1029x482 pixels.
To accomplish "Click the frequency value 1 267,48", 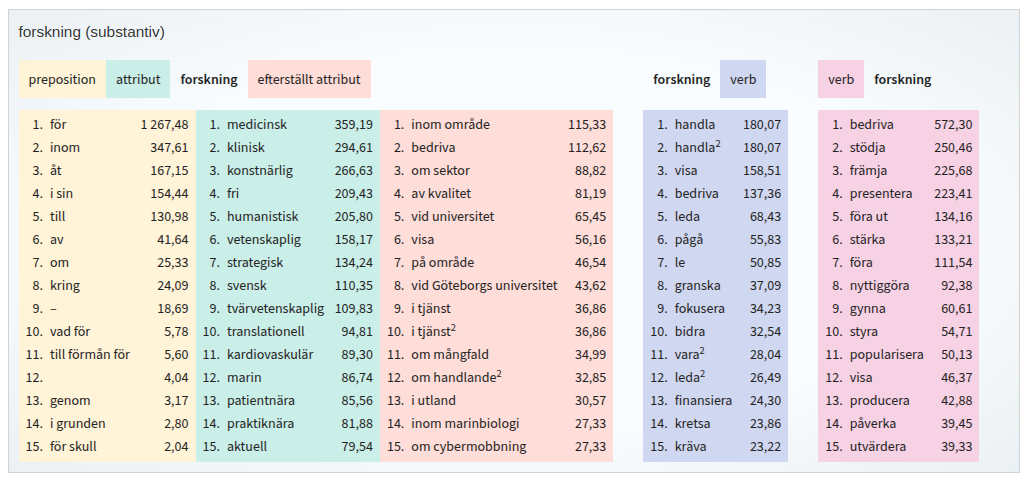I will tap(164, 125).
